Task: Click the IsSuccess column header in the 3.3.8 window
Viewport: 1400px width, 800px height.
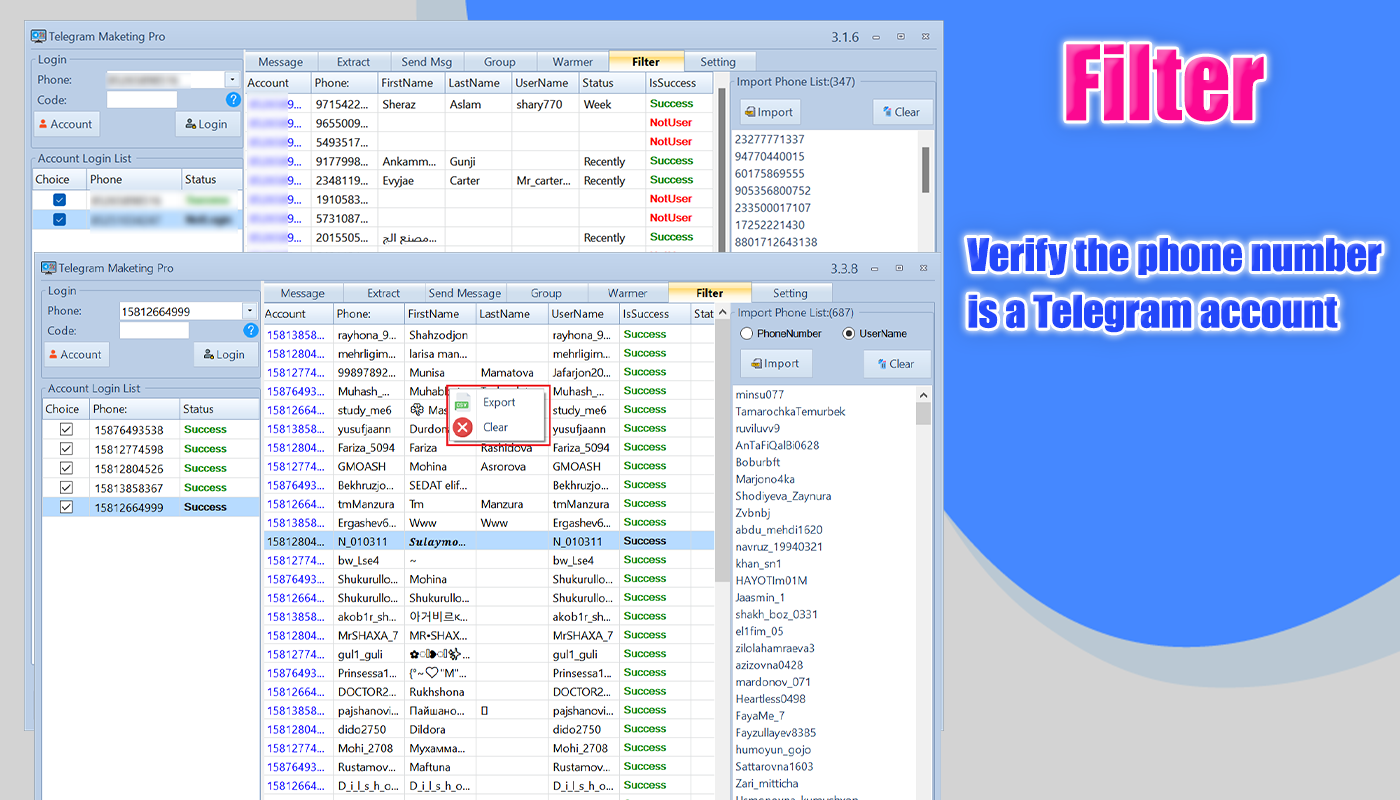Action: click(655, 314)
